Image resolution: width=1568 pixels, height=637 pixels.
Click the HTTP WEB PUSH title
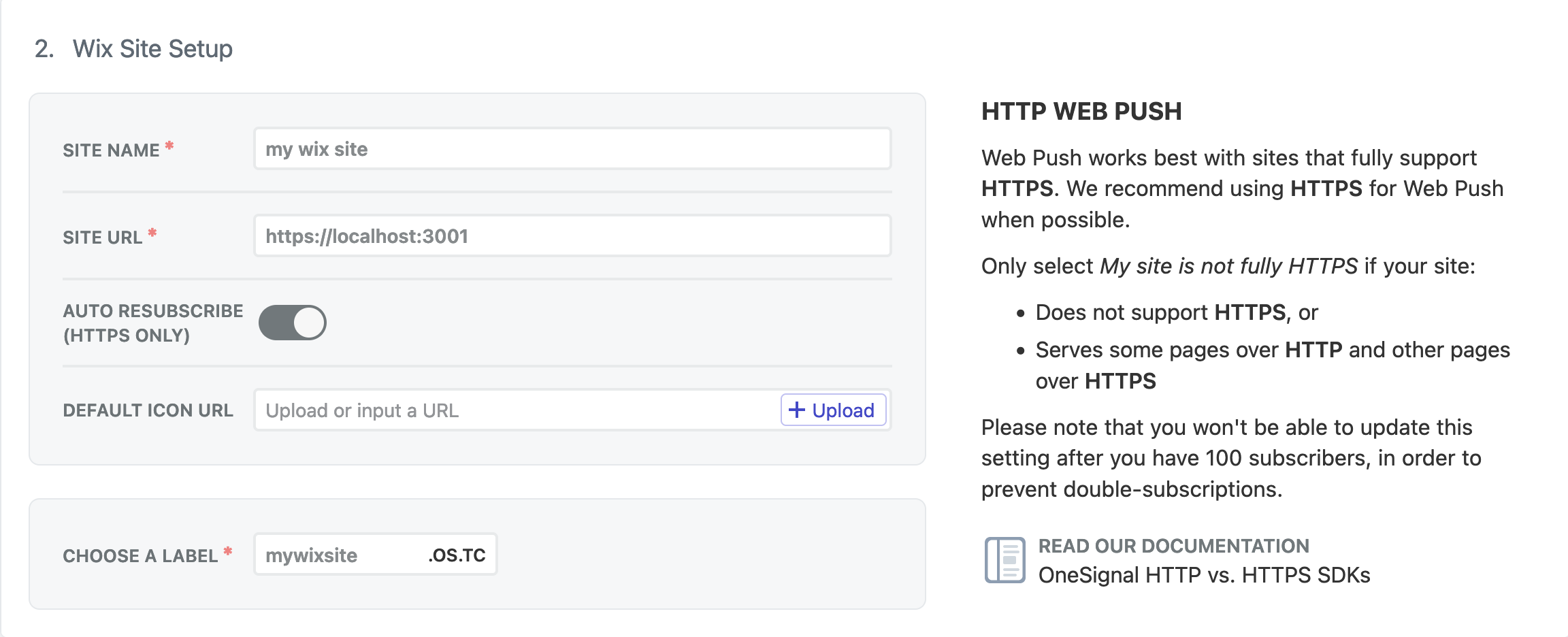coord(1081,112)
